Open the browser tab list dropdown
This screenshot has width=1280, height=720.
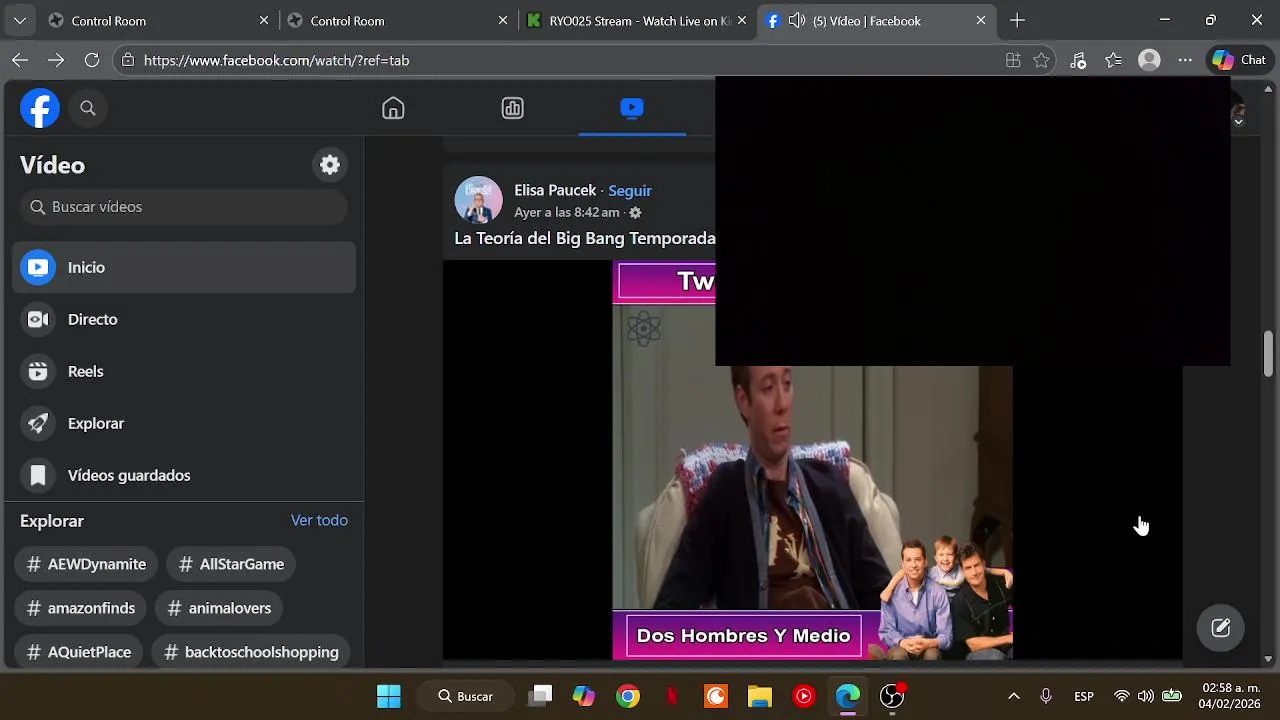19,20
